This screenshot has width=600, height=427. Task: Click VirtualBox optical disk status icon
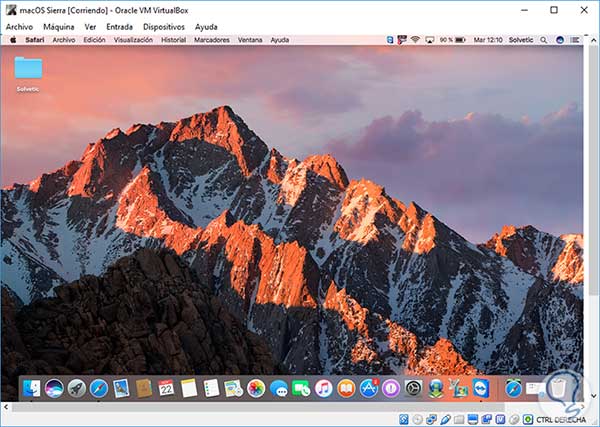[x=417, y=420]
